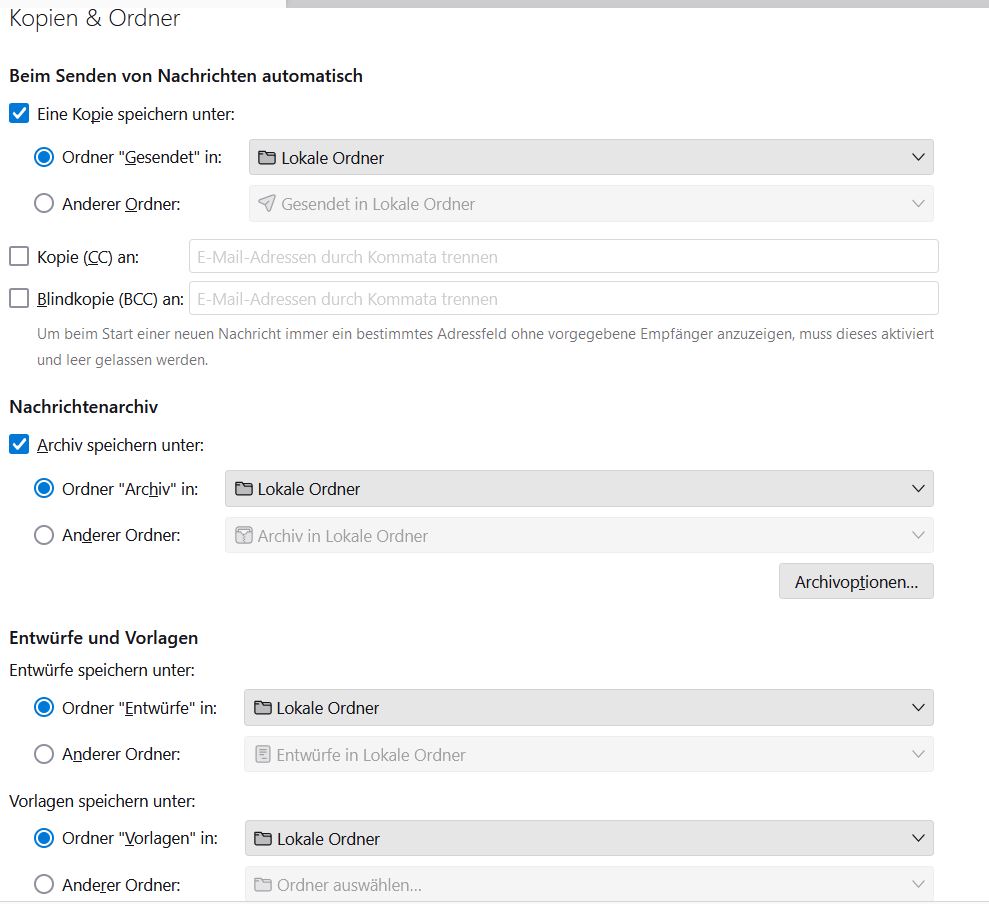Open the "Archiv" Lokale Ordner dropdown
Screen dimensions: 989x904
(579, 489)
